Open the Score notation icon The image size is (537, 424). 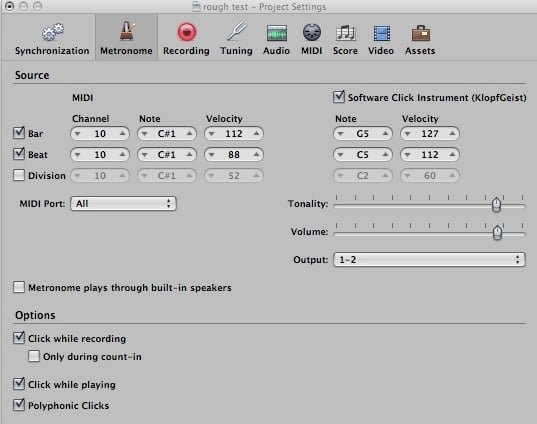coord(346,33)
